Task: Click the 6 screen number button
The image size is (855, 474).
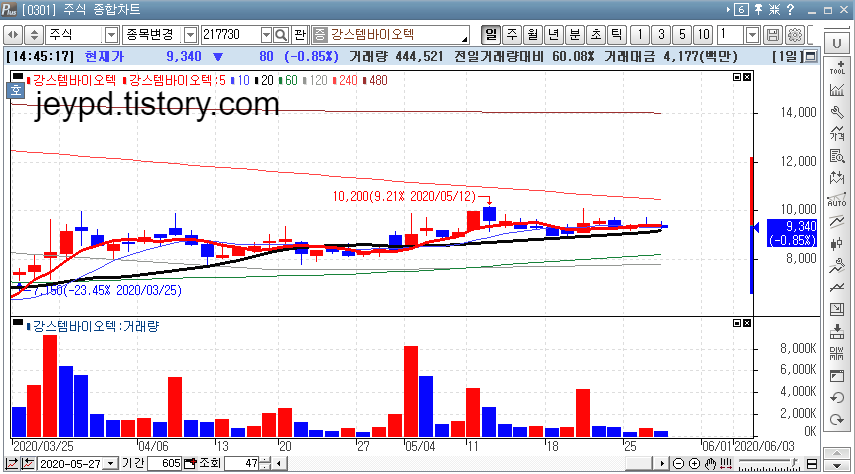Action: (741, 9)
